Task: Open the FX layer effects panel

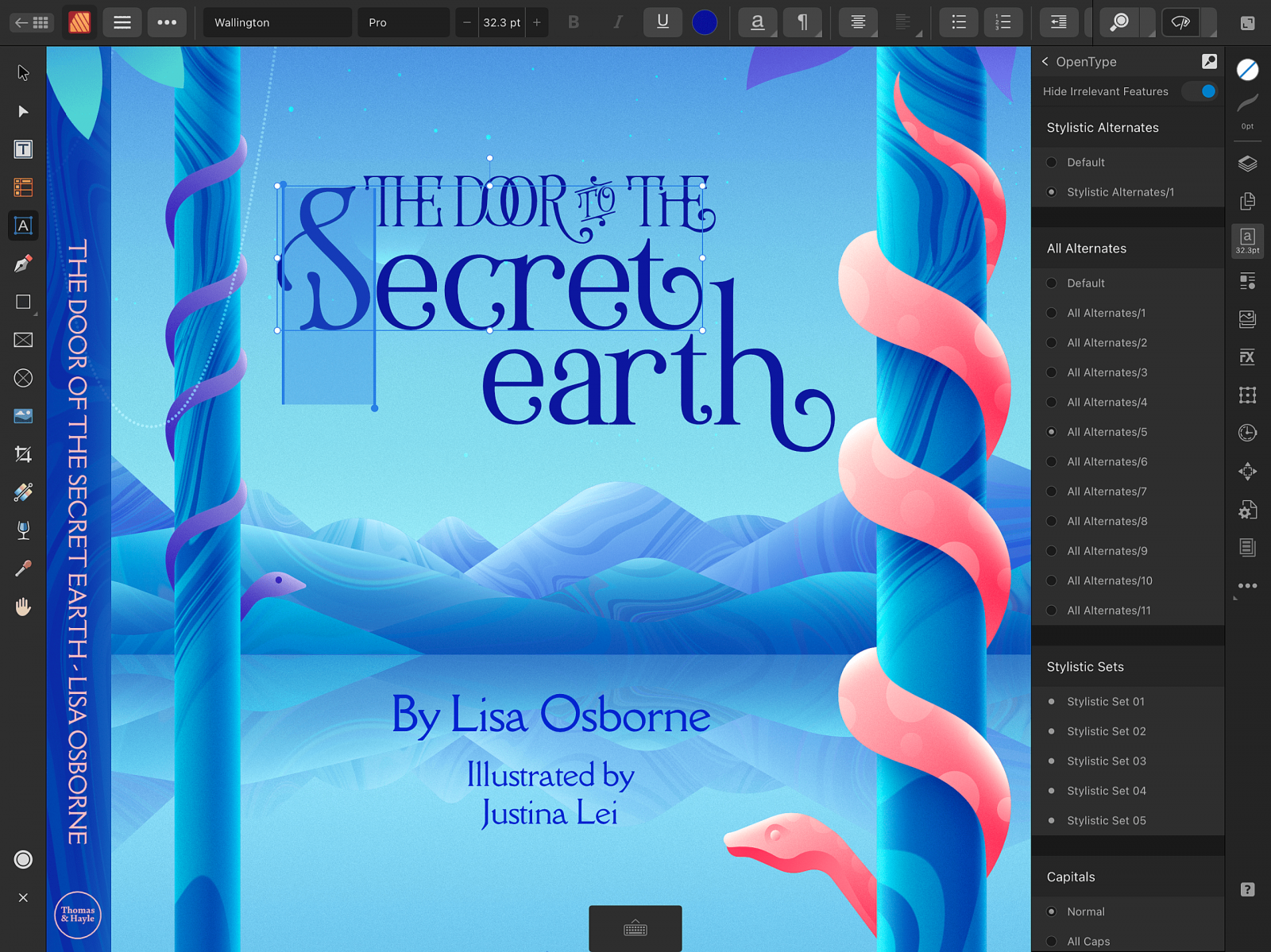Action: pos(1247,357)
